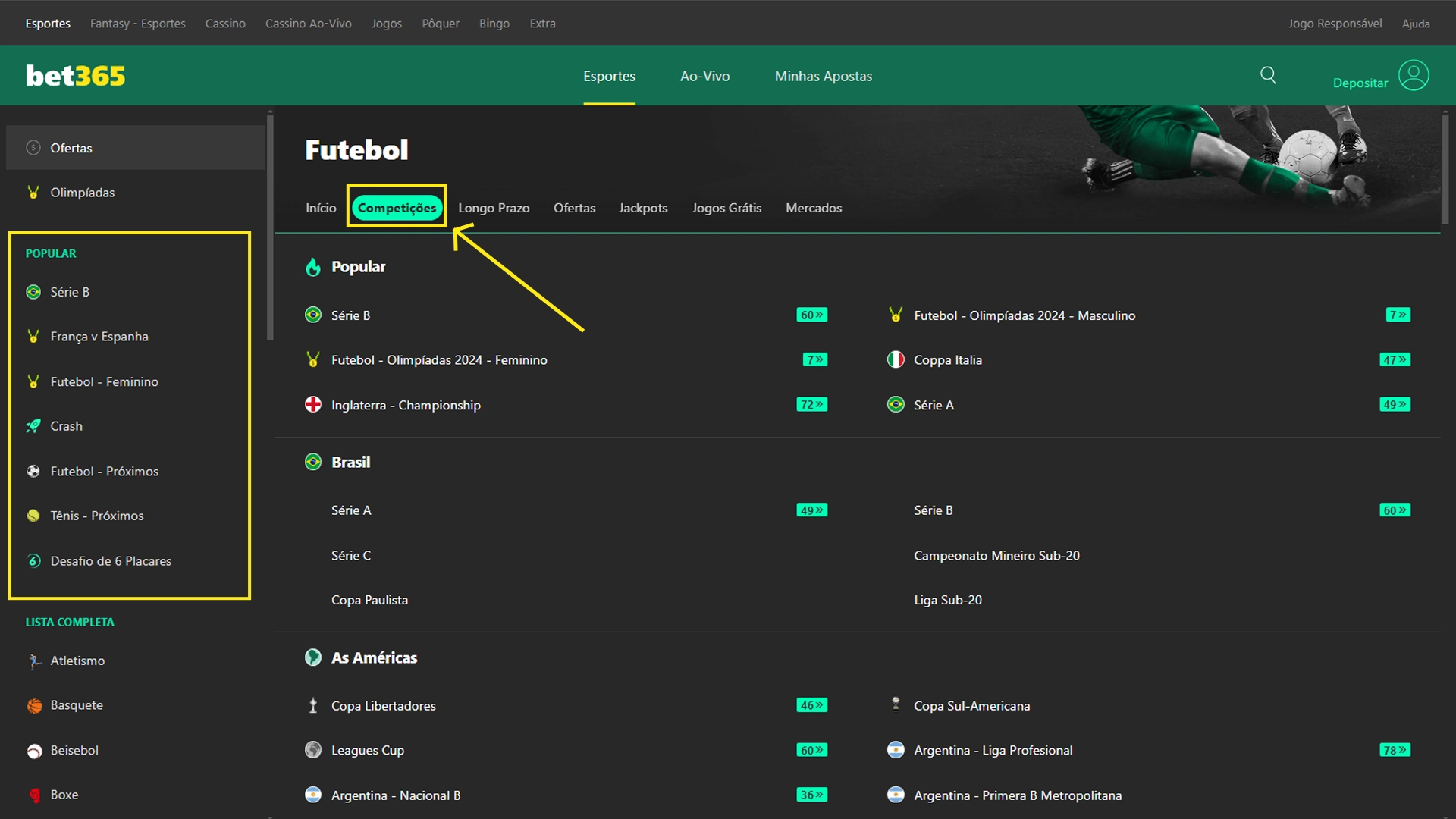Open the user account avatar icon

1414,75
